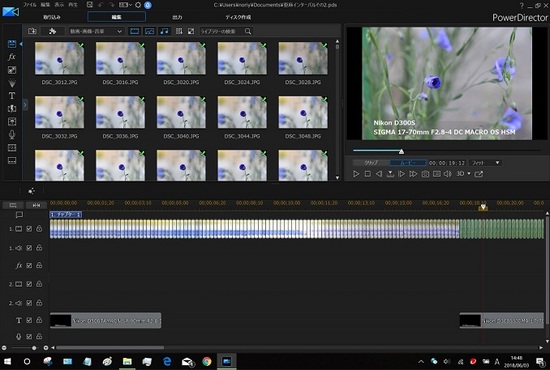Switch to the Produce output tab
Viewport: 550px width, 370px height.
click(x=177, y=17)
